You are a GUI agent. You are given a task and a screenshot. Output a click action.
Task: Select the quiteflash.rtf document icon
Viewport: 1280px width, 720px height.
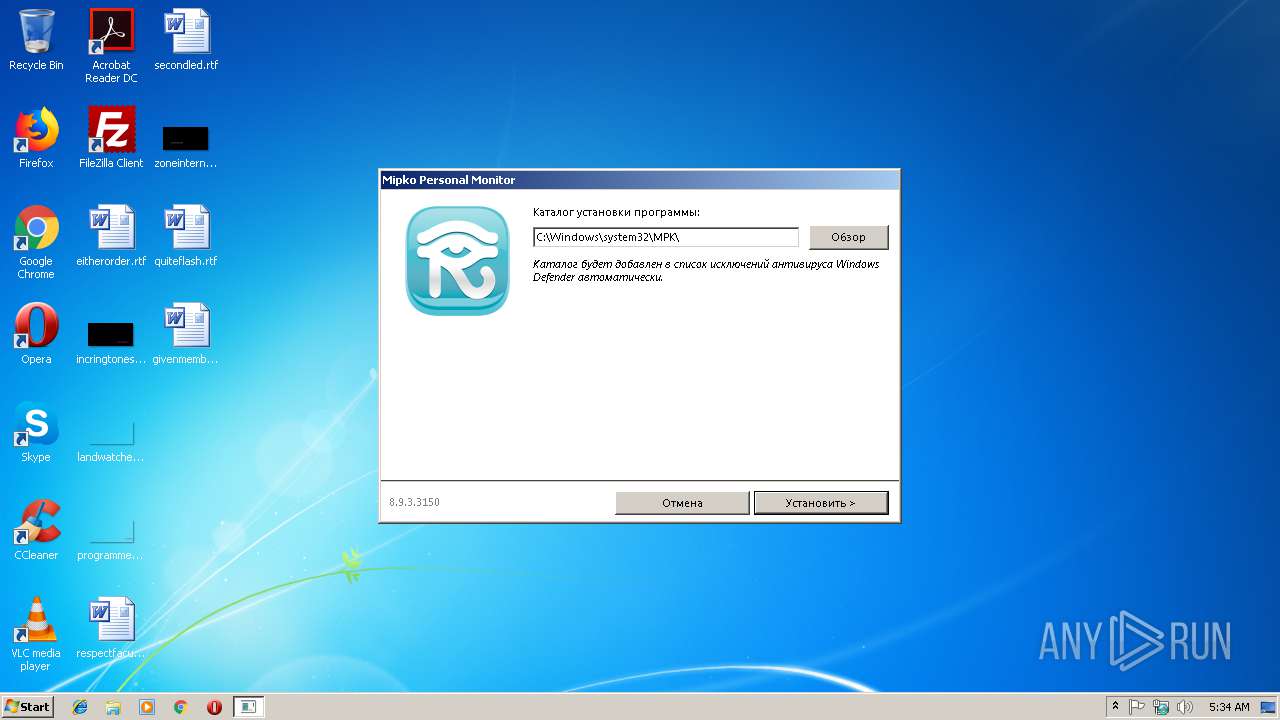point(186,235)
